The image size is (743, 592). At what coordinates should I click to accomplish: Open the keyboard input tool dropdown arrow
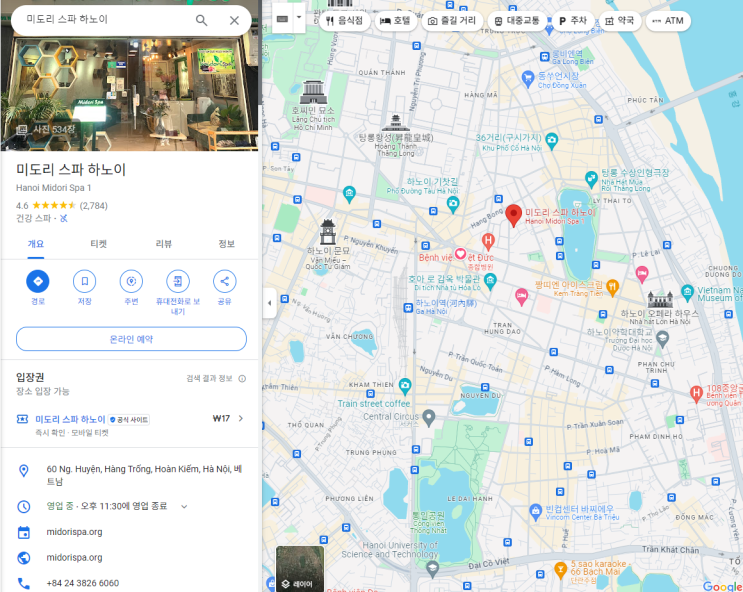(x=299, y=17)
